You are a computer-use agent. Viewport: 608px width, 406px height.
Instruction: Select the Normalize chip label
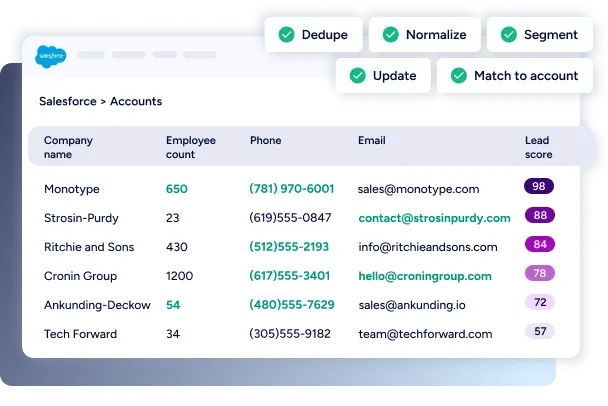click(436, 35)
